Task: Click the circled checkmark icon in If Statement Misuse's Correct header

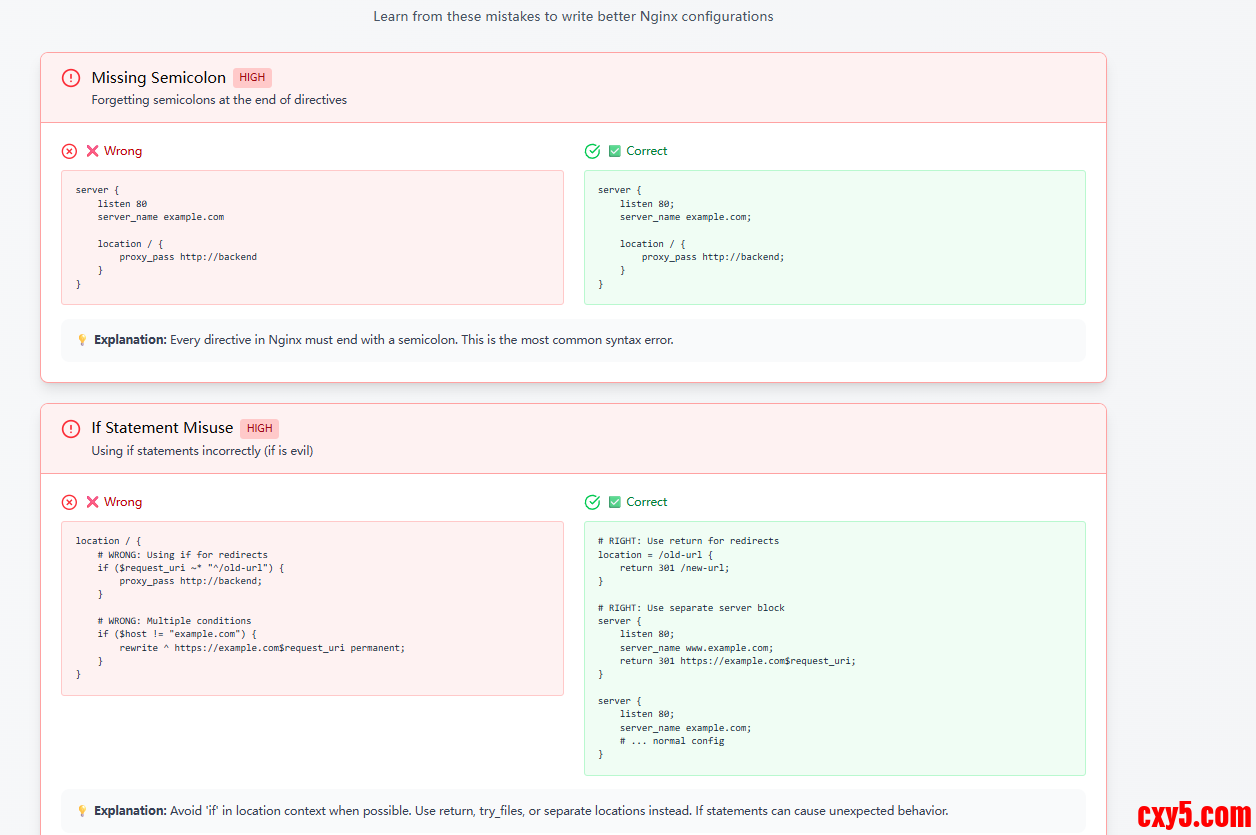Action: [592, 502]
